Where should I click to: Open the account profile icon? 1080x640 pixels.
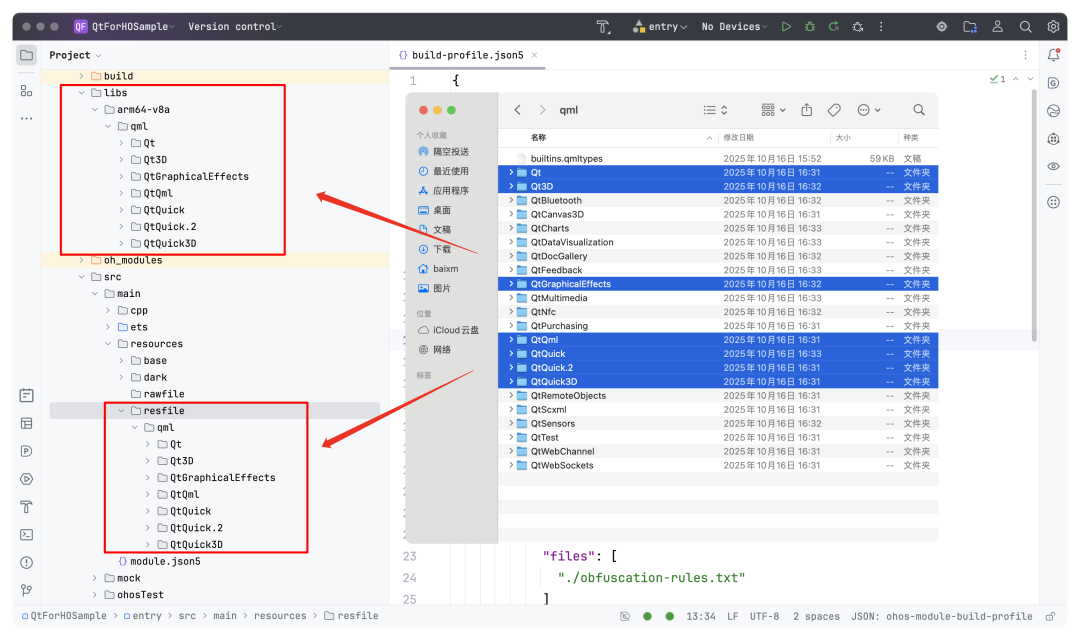(997, 27)
